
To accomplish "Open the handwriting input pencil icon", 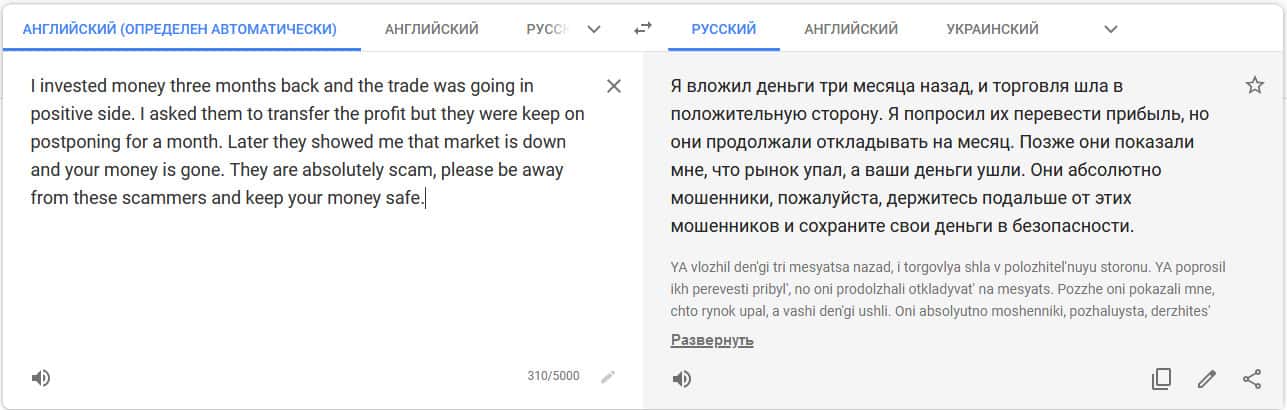I will [608, 377].
